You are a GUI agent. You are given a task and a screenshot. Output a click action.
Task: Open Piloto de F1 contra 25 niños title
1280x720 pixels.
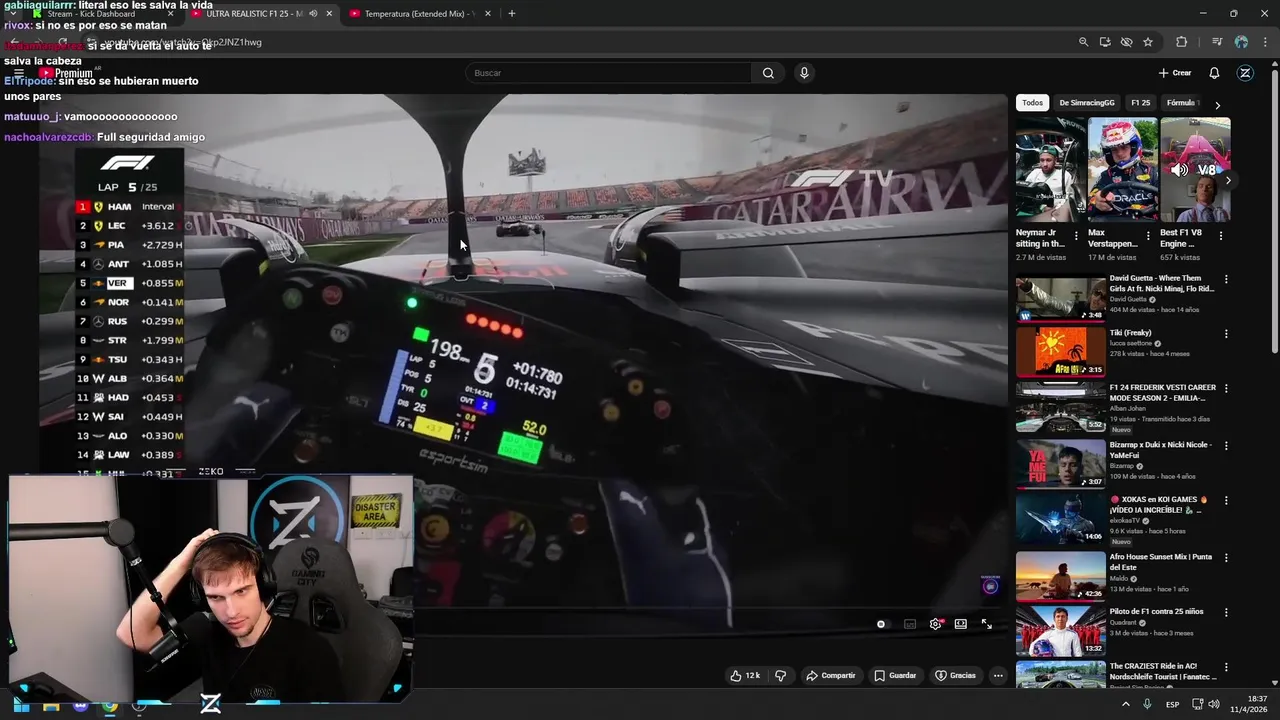(x=1157, y=611)
